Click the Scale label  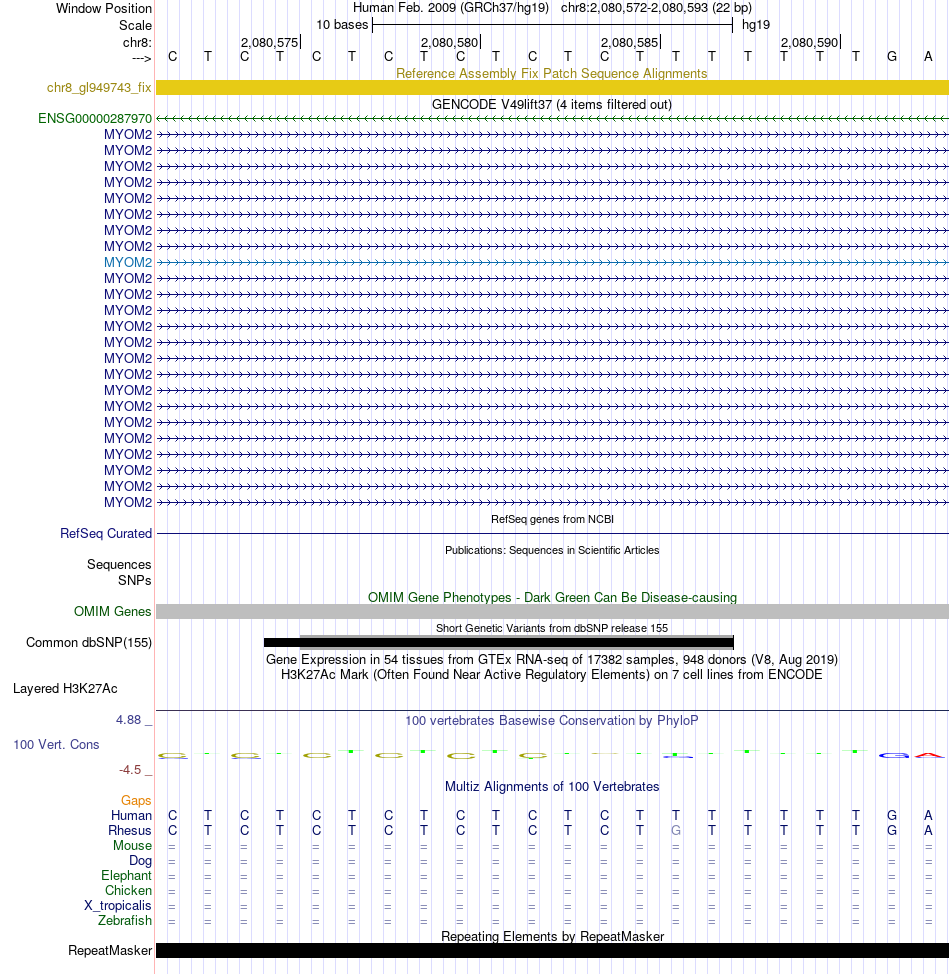click(x=135, y=25)
